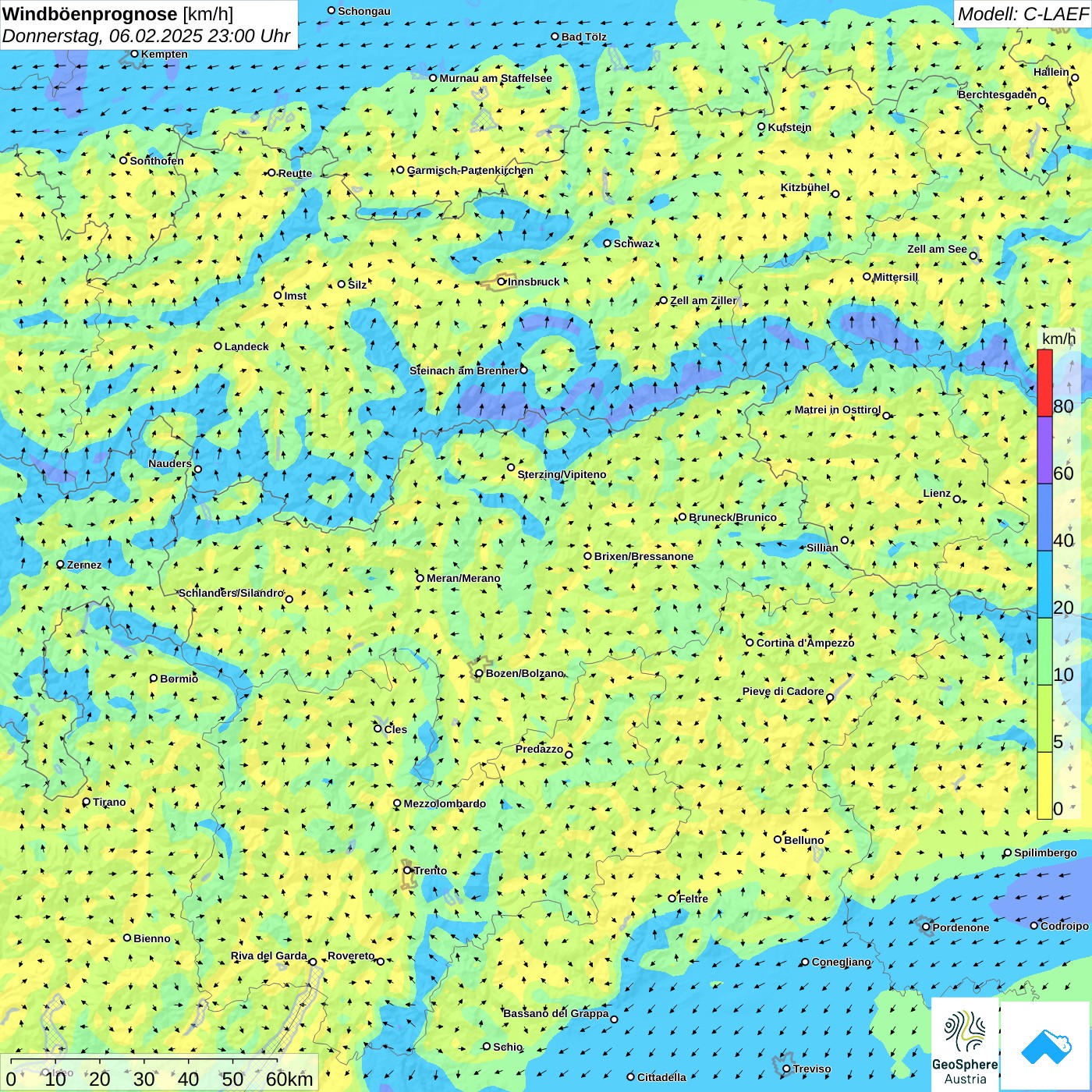
Task: Click the Zernez location marker
Action: tap(60, 564)
